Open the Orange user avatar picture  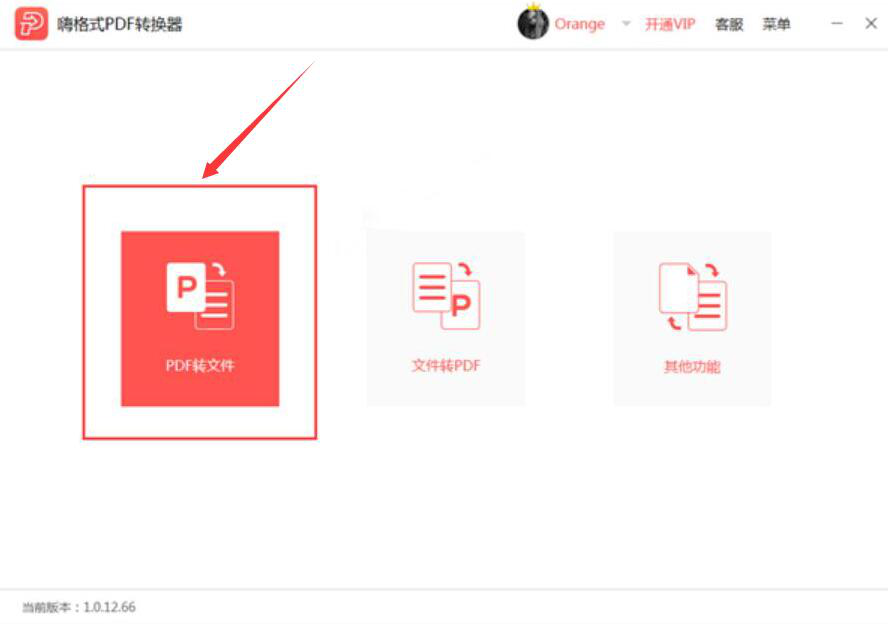point(533,23)
